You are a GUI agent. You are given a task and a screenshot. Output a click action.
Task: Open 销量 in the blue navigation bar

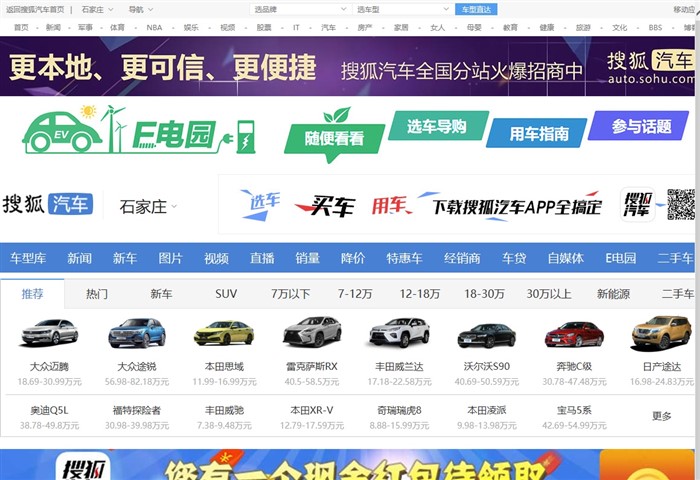click(308, 258)
